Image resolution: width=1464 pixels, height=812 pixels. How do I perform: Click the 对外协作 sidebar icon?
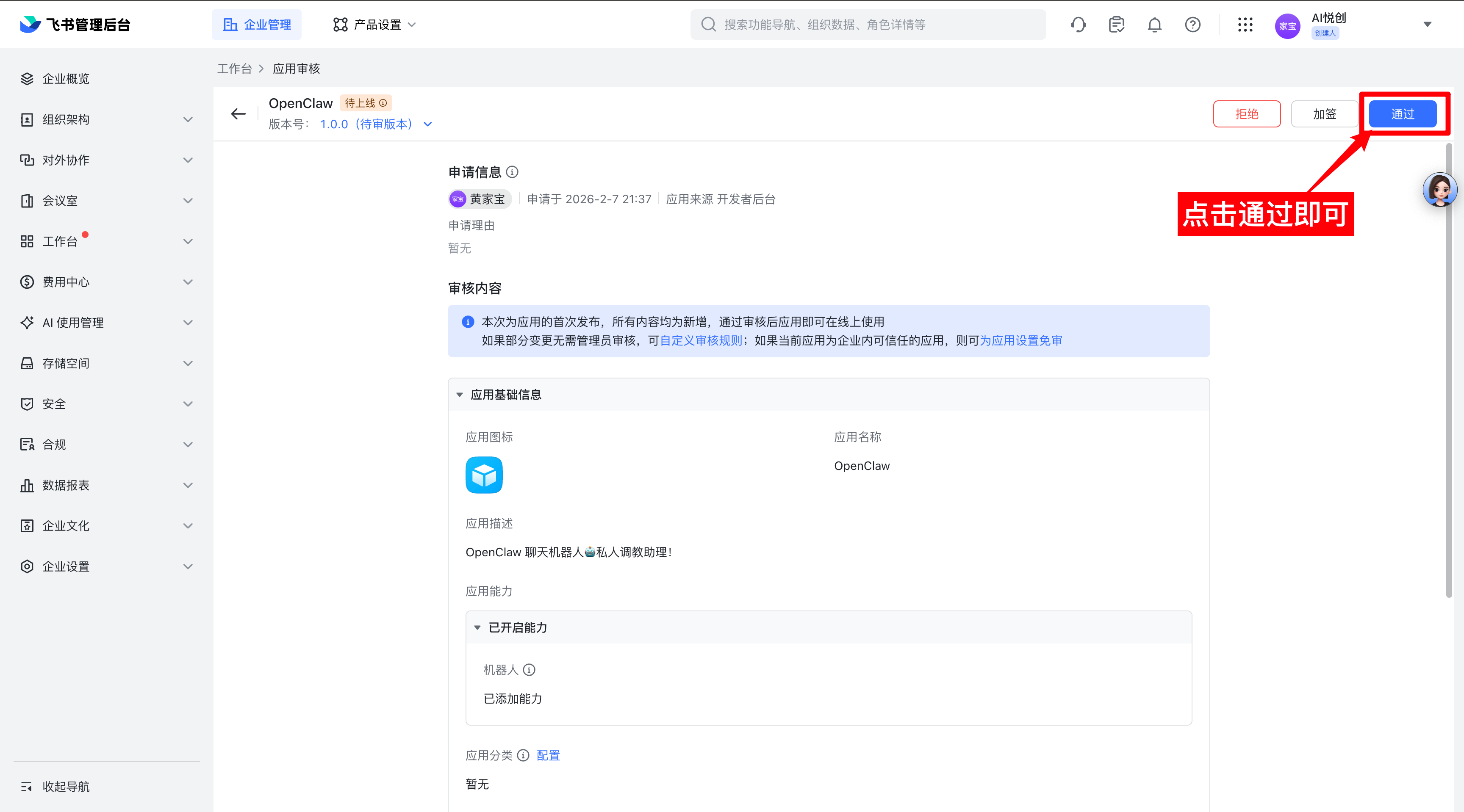tap(27, 160)
